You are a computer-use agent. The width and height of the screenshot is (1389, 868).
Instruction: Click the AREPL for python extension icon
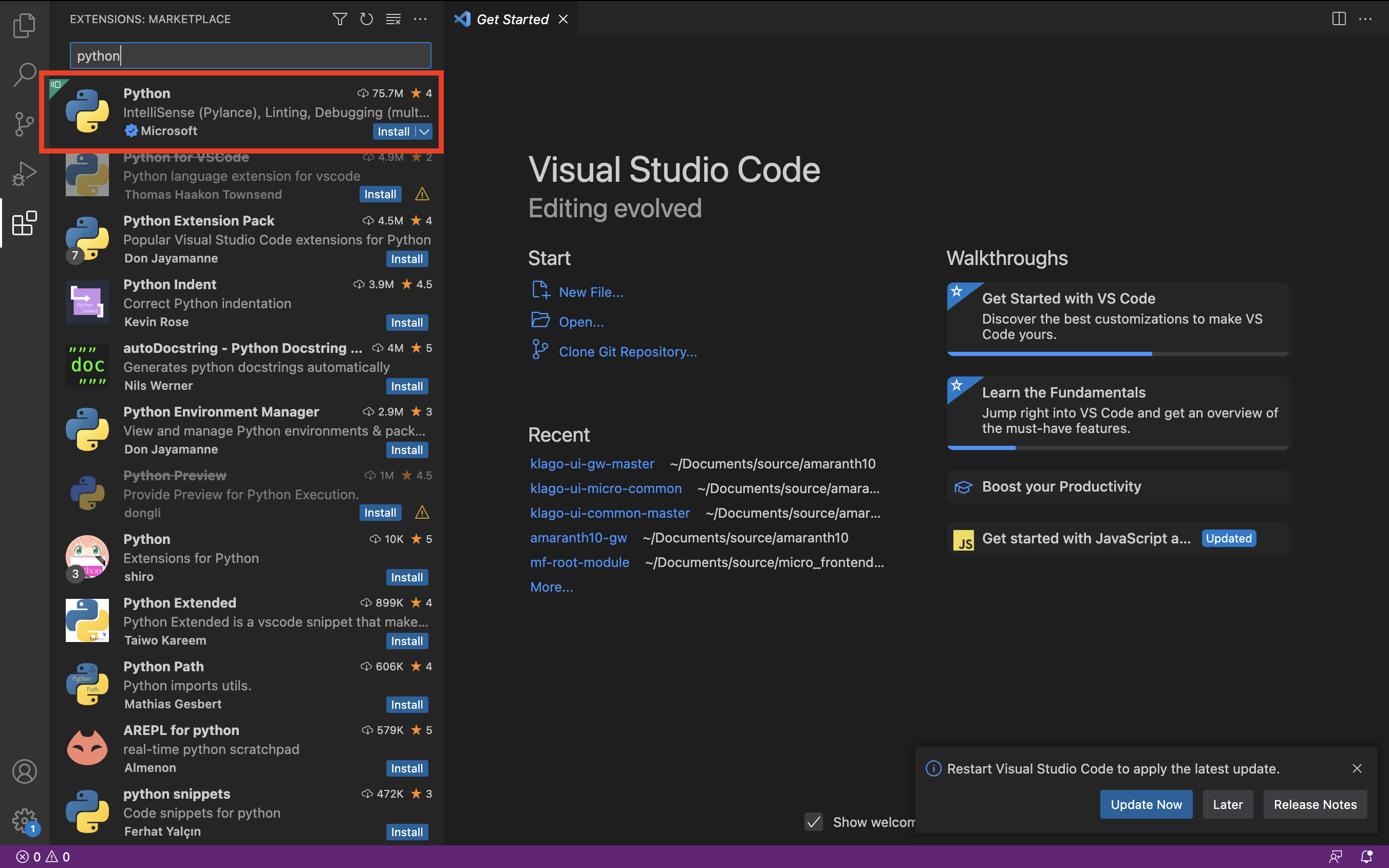(x=87, y=748)
